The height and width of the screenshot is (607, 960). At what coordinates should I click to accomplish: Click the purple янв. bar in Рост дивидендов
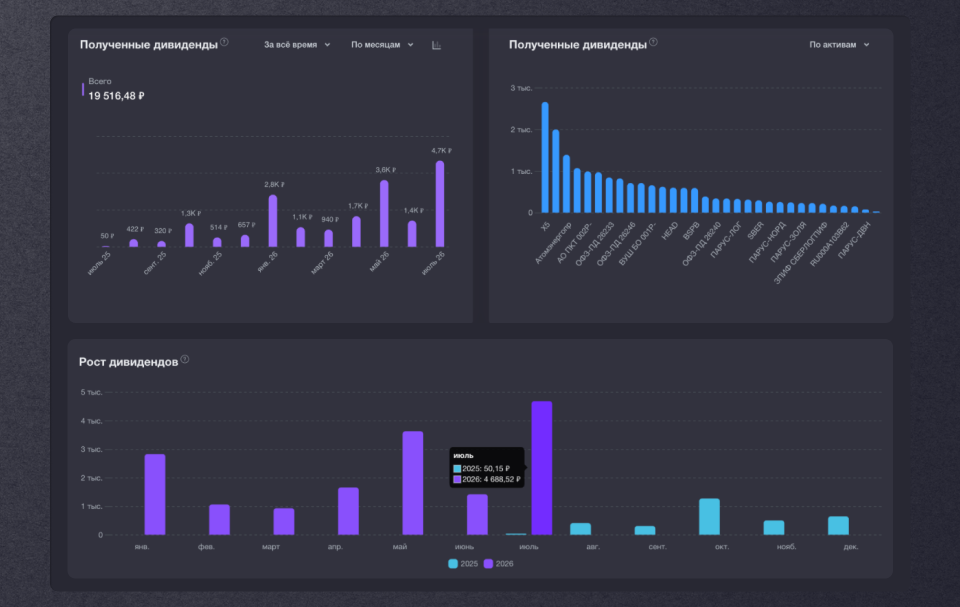point(155,494)
